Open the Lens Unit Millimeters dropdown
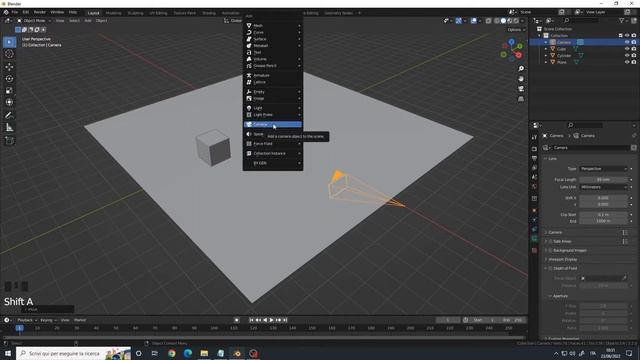 (x=603, y=187)
